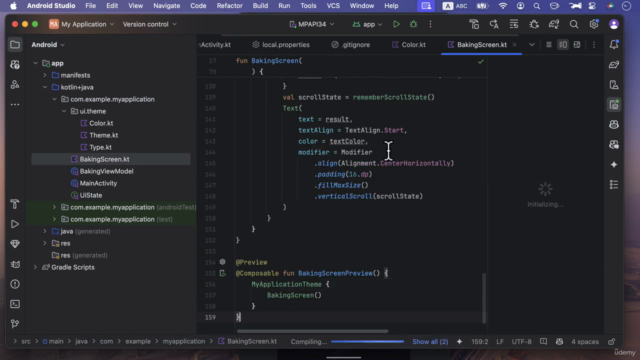
Task: Collapse the app module tree node
Action: (36, 63)
